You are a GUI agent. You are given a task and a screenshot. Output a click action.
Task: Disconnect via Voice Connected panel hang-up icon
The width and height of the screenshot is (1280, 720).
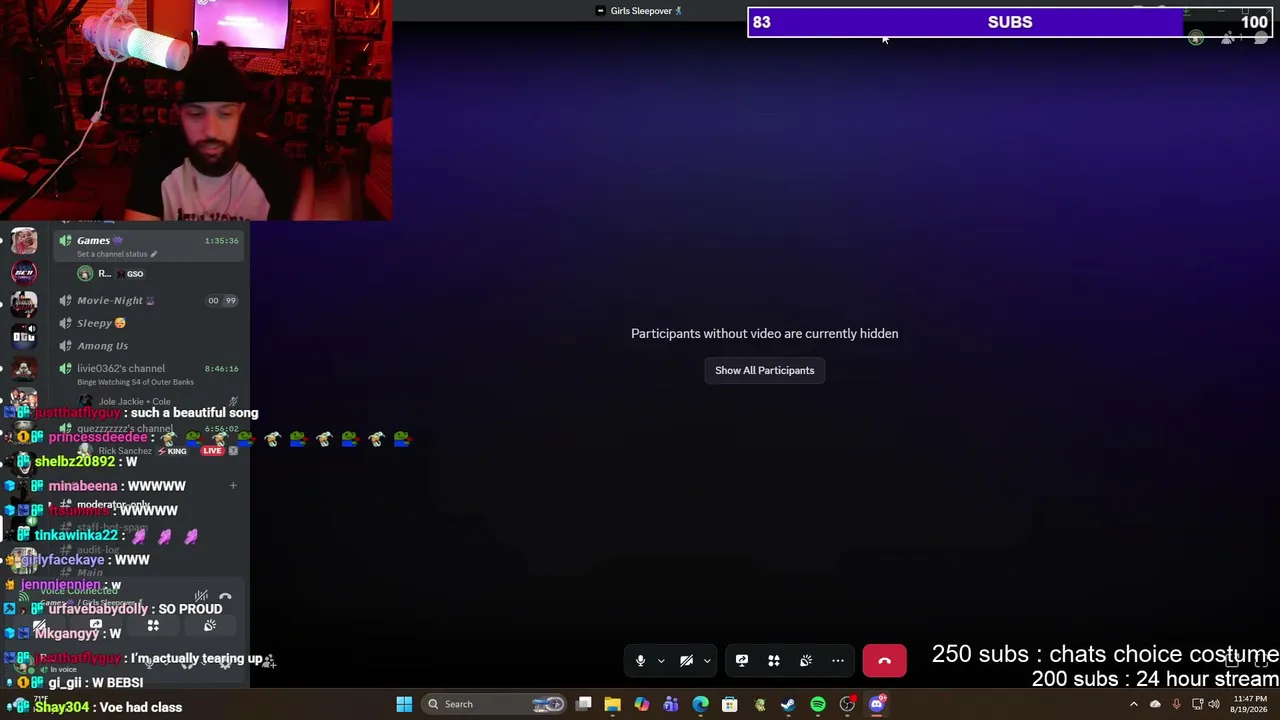[x=225, y=598]
